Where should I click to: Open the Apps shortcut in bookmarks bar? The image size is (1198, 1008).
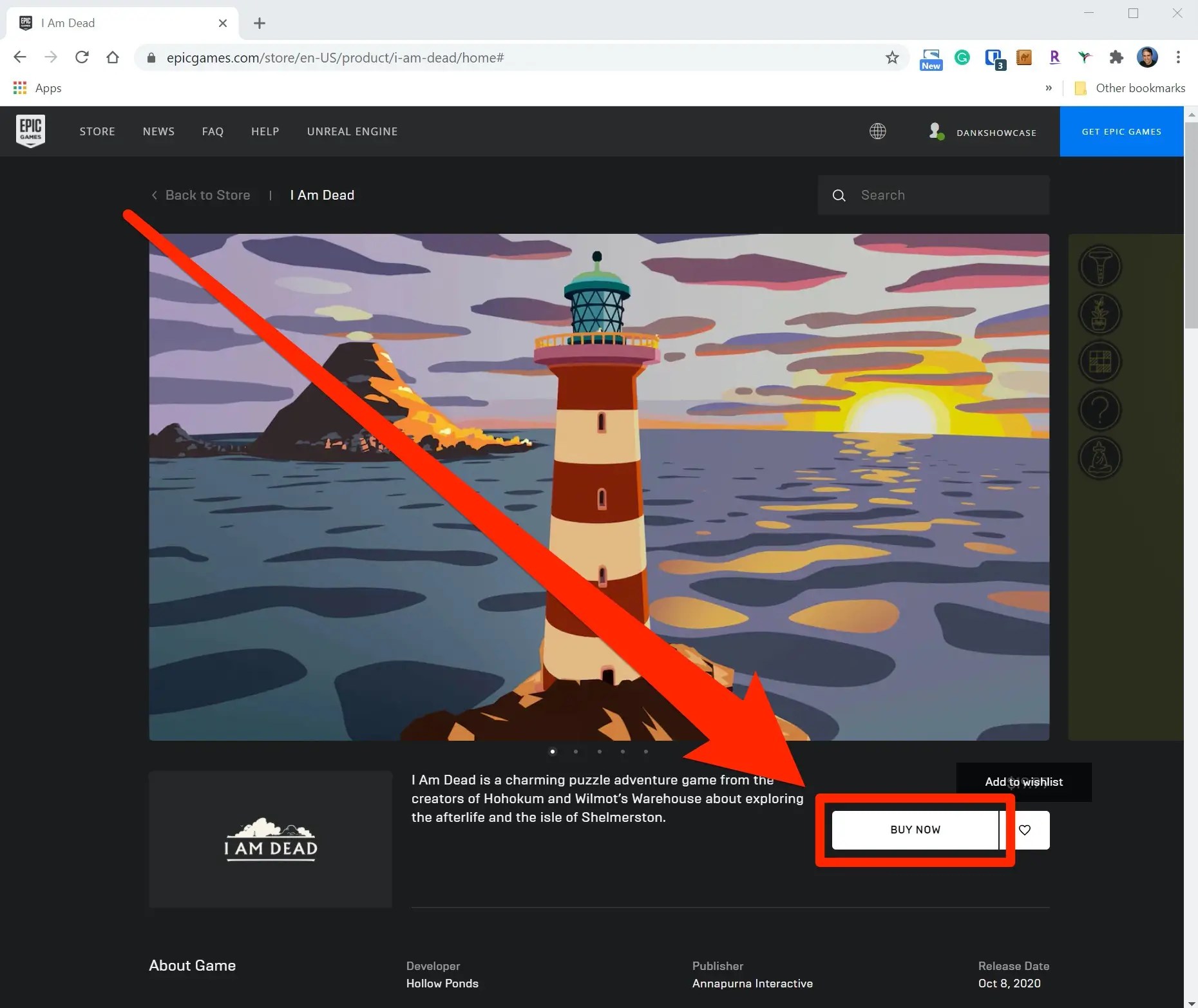click(x=37, y=88)
